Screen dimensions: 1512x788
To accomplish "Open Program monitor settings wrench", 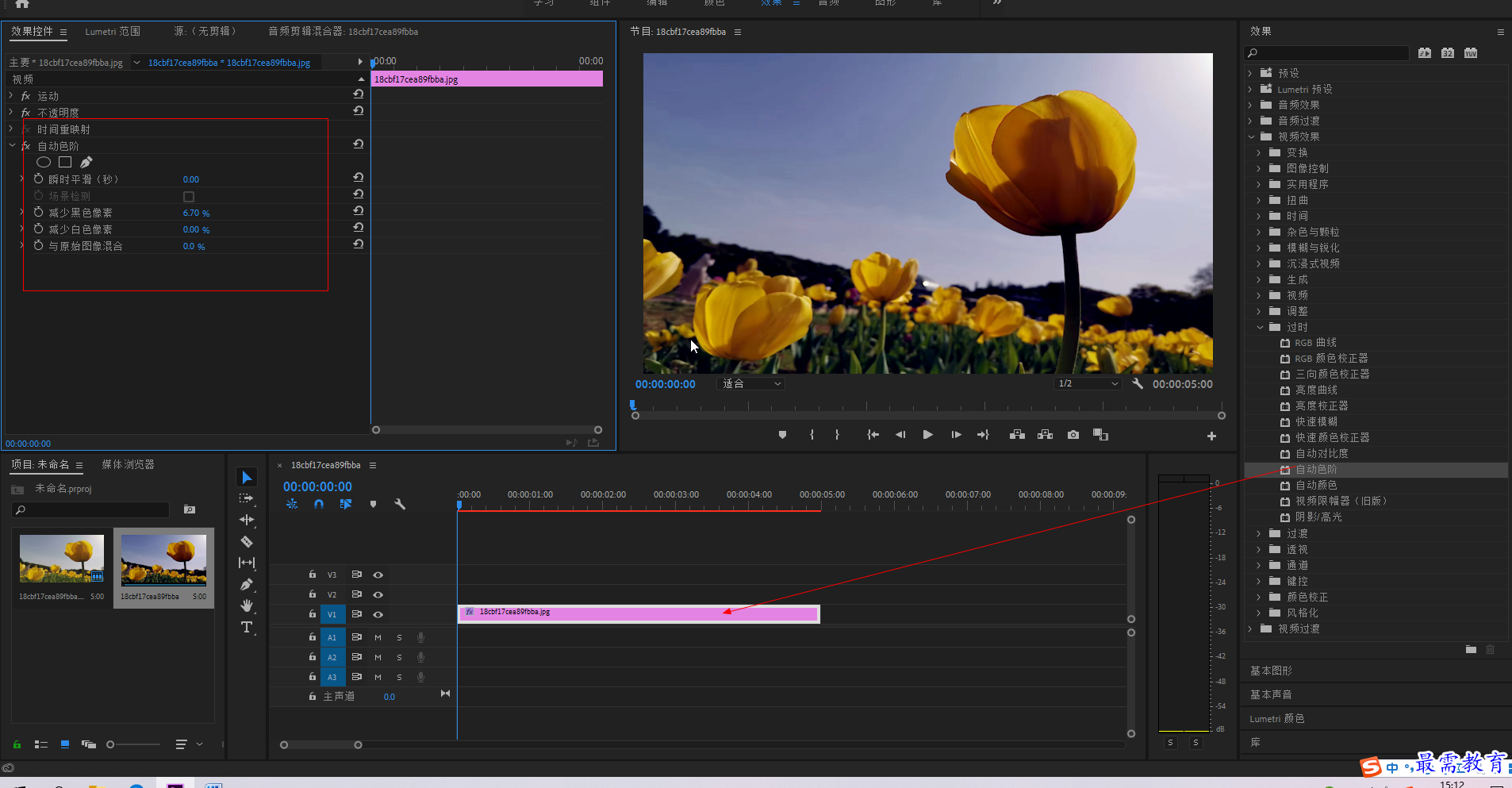I will (1138, 383).
